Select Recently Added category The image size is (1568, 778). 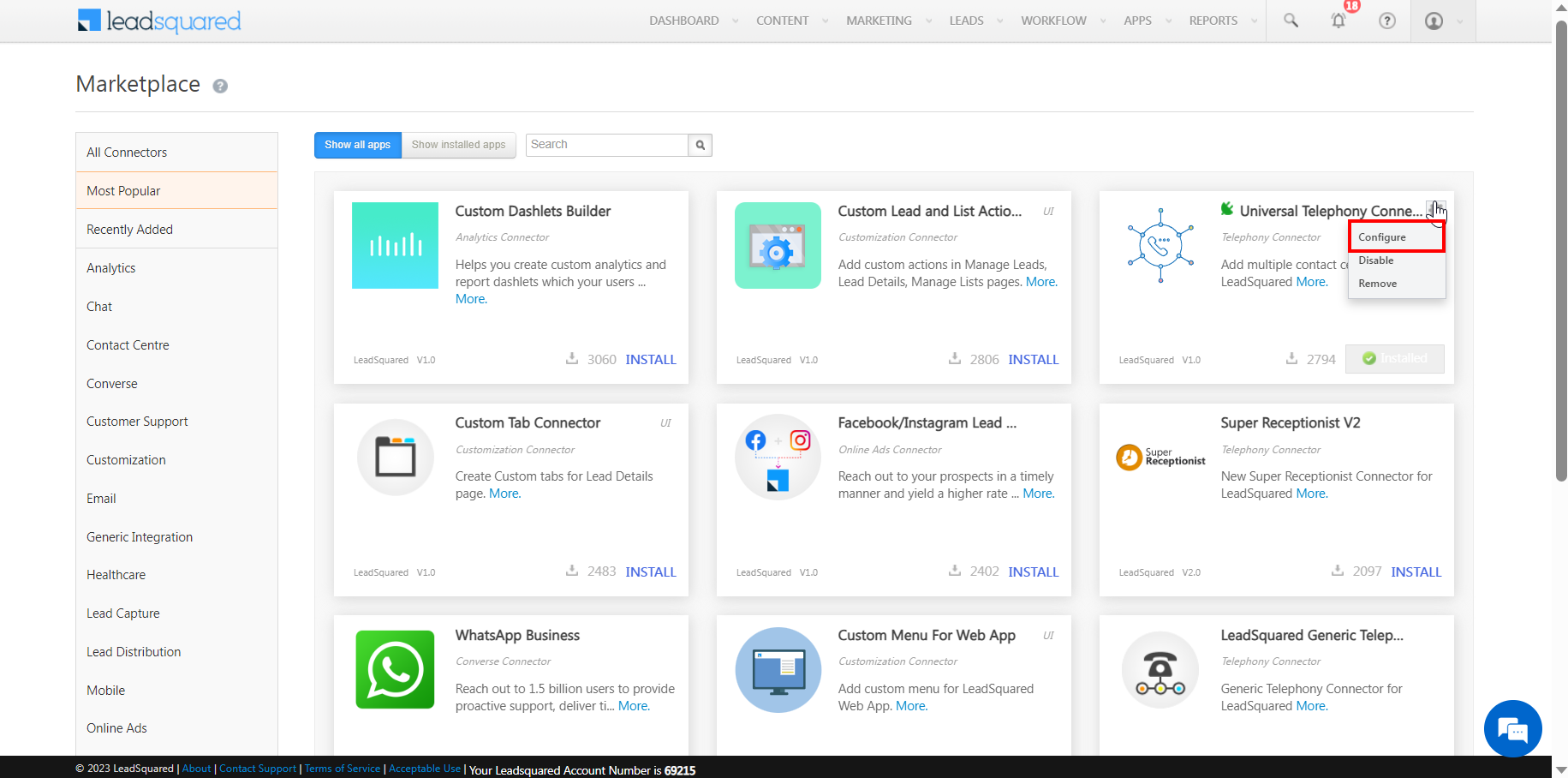coord(176,230)
